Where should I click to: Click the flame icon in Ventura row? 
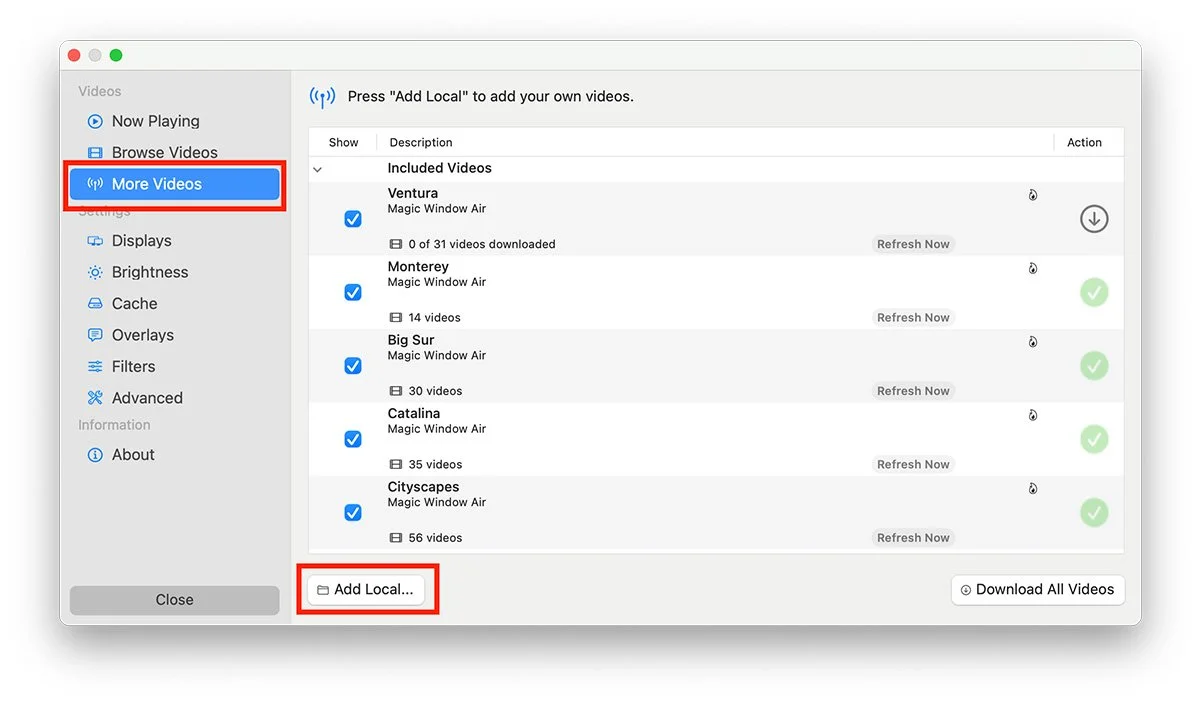tap(1033, 195)
